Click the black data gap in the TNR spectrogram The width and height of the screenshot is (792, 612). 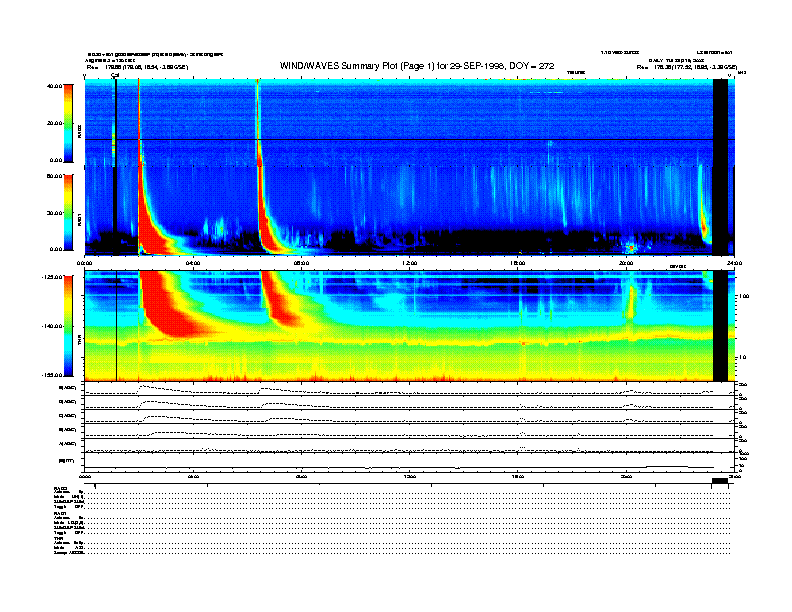720,326
